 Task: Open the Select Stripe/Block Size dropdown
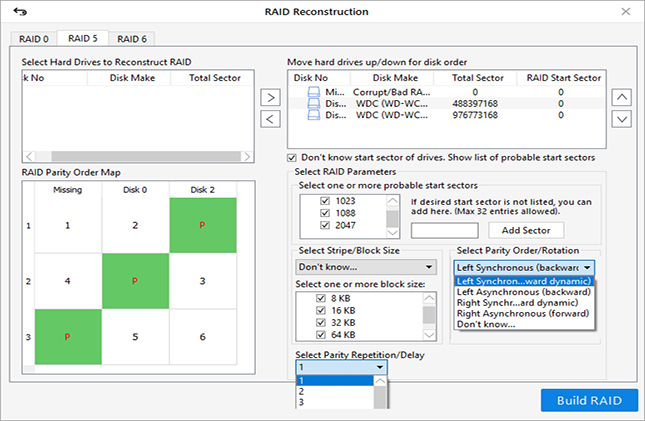pos(366,267)
